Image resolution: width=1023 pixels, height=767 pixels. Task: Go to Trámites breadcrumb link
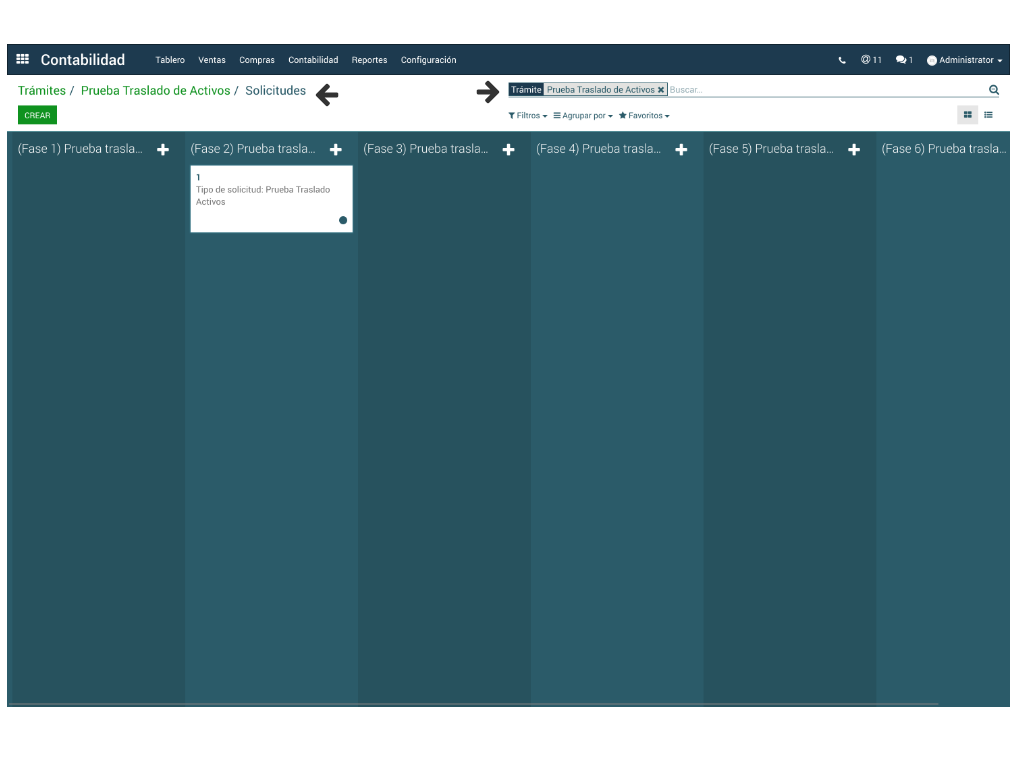point(41,91)
